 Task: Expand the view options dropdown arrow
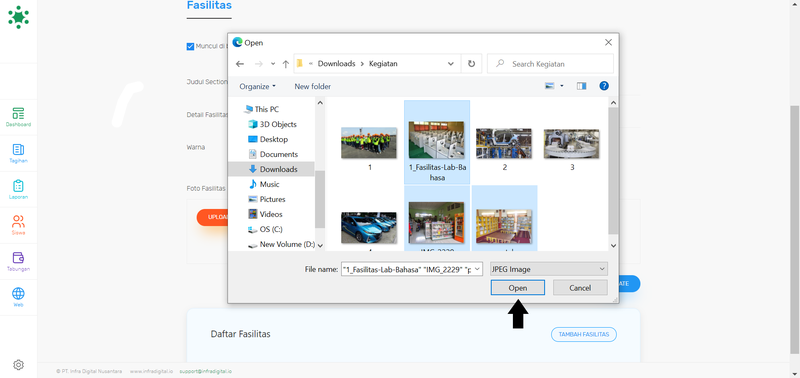pyautogui.click(x=562, y=86)
